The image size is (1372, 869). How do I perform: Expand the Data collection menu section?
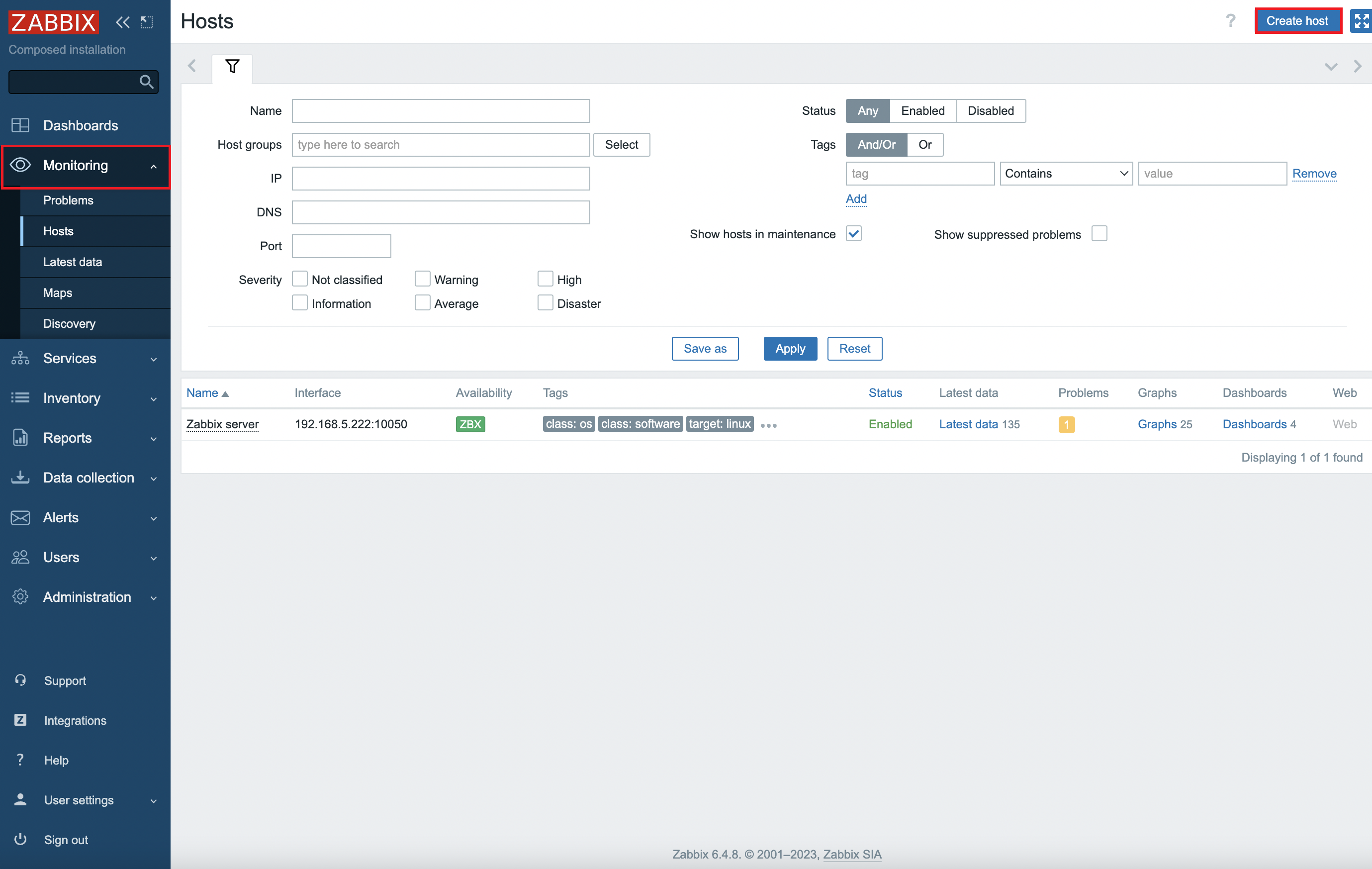click(x=85, y=478)
